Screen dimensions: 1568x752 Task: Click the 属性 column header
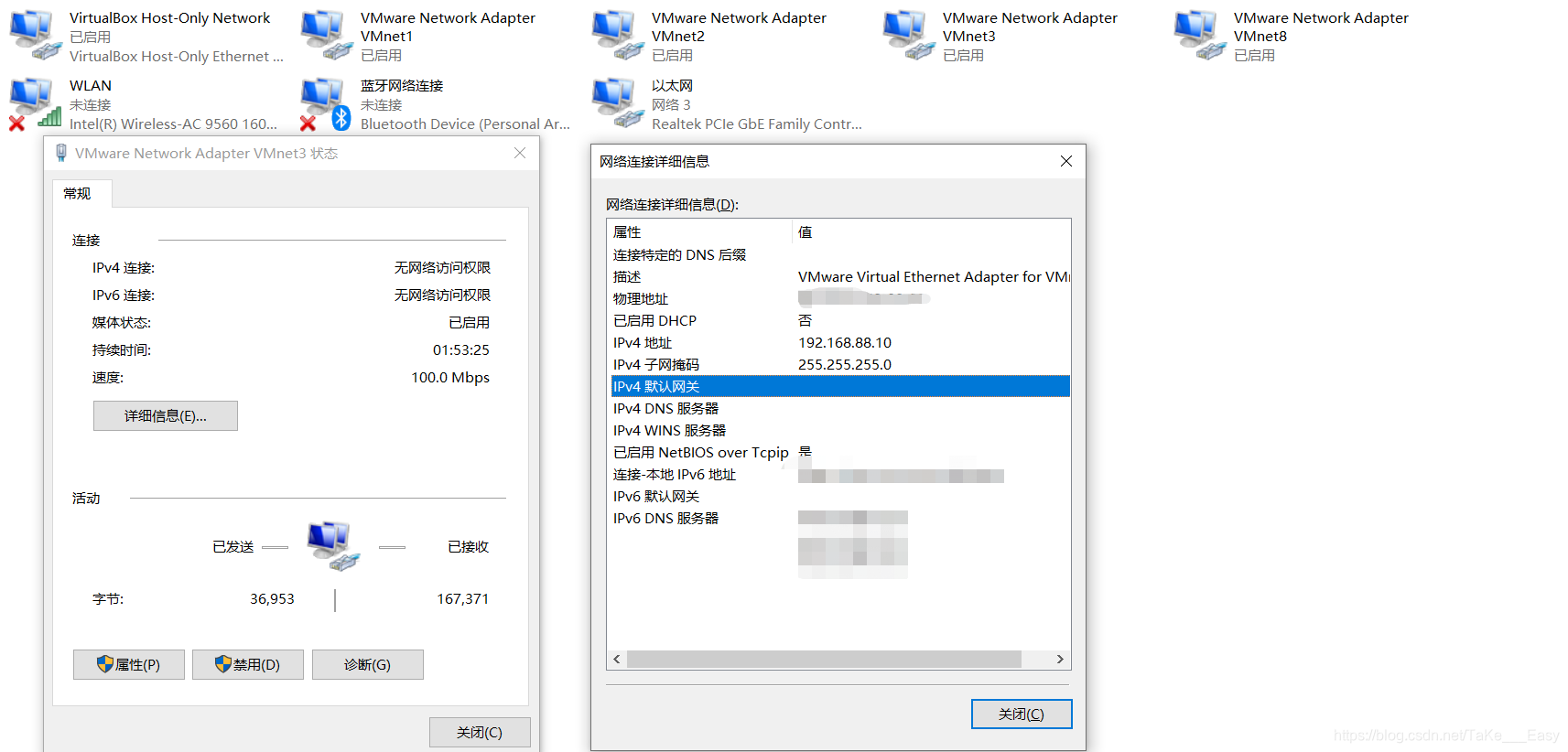click(x=700, y=231)
